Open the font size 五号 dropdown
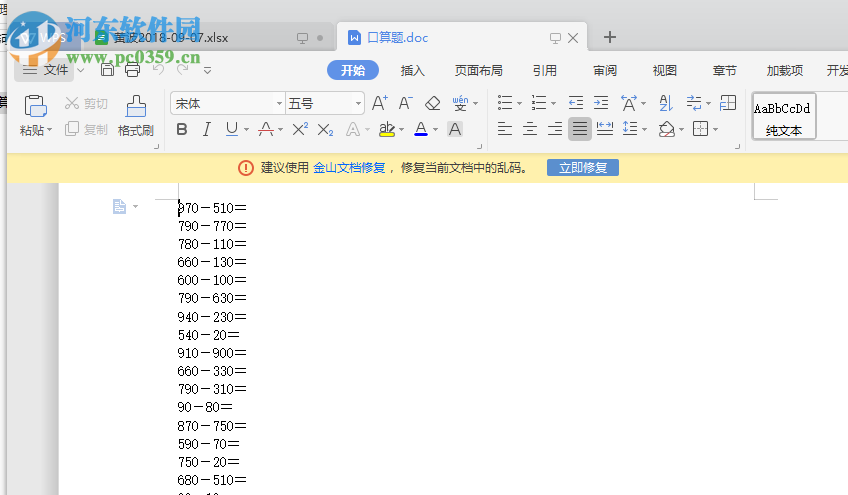Image resolution: width=848 pixels, height=495 pixels. (x=358, y=103)
